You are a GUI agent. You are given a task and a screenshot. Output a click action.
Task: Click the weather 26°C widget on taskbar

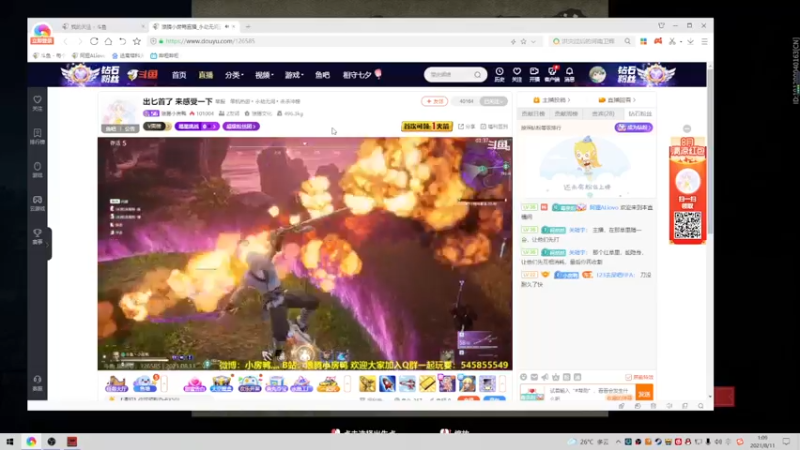tap(590, 441)
